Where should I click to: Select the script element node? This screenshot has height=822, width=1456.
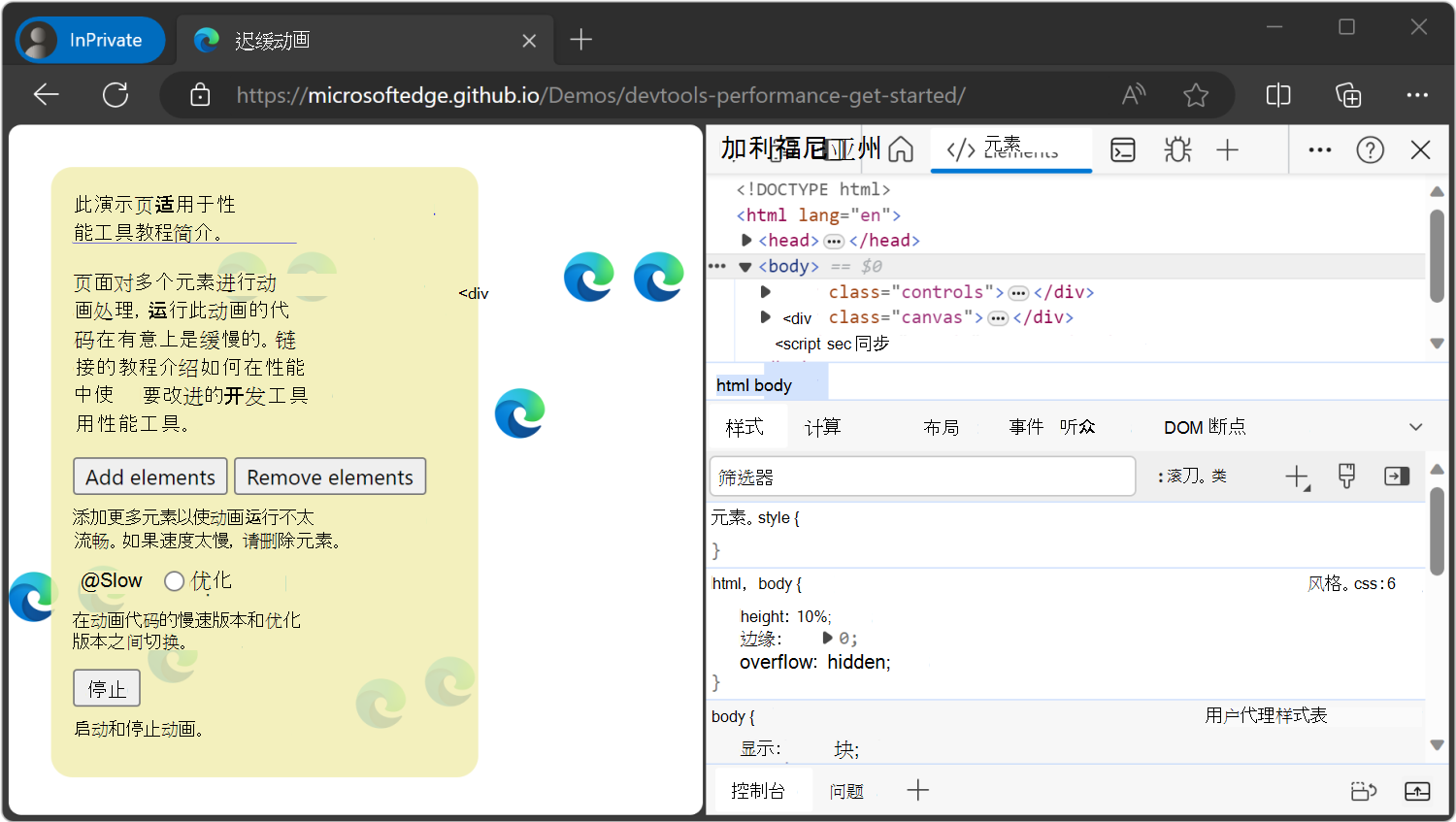[x=832, y=344]
